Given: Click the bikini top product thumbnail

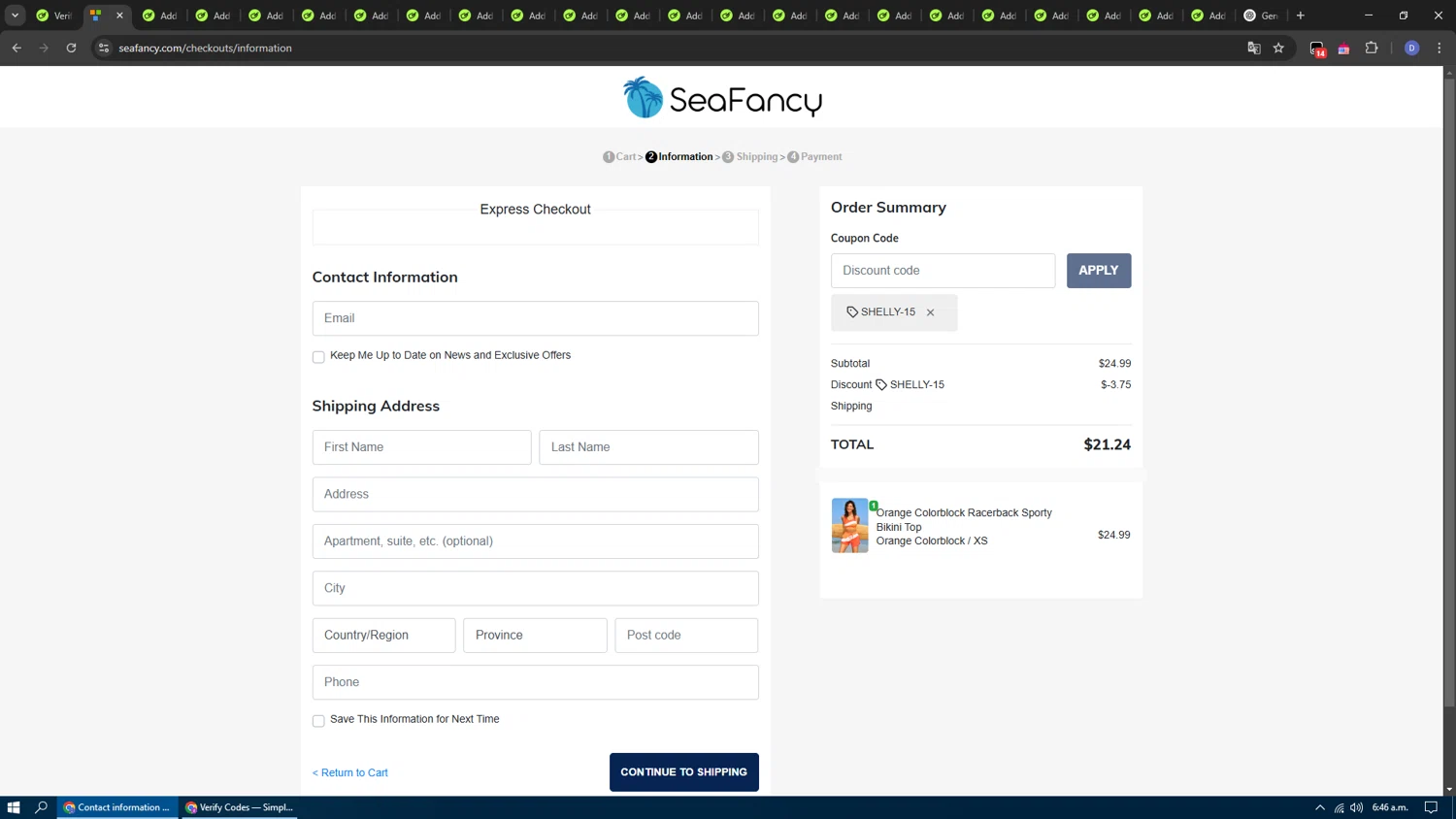Looking at the screenshot, I should [x=849, y=525].
